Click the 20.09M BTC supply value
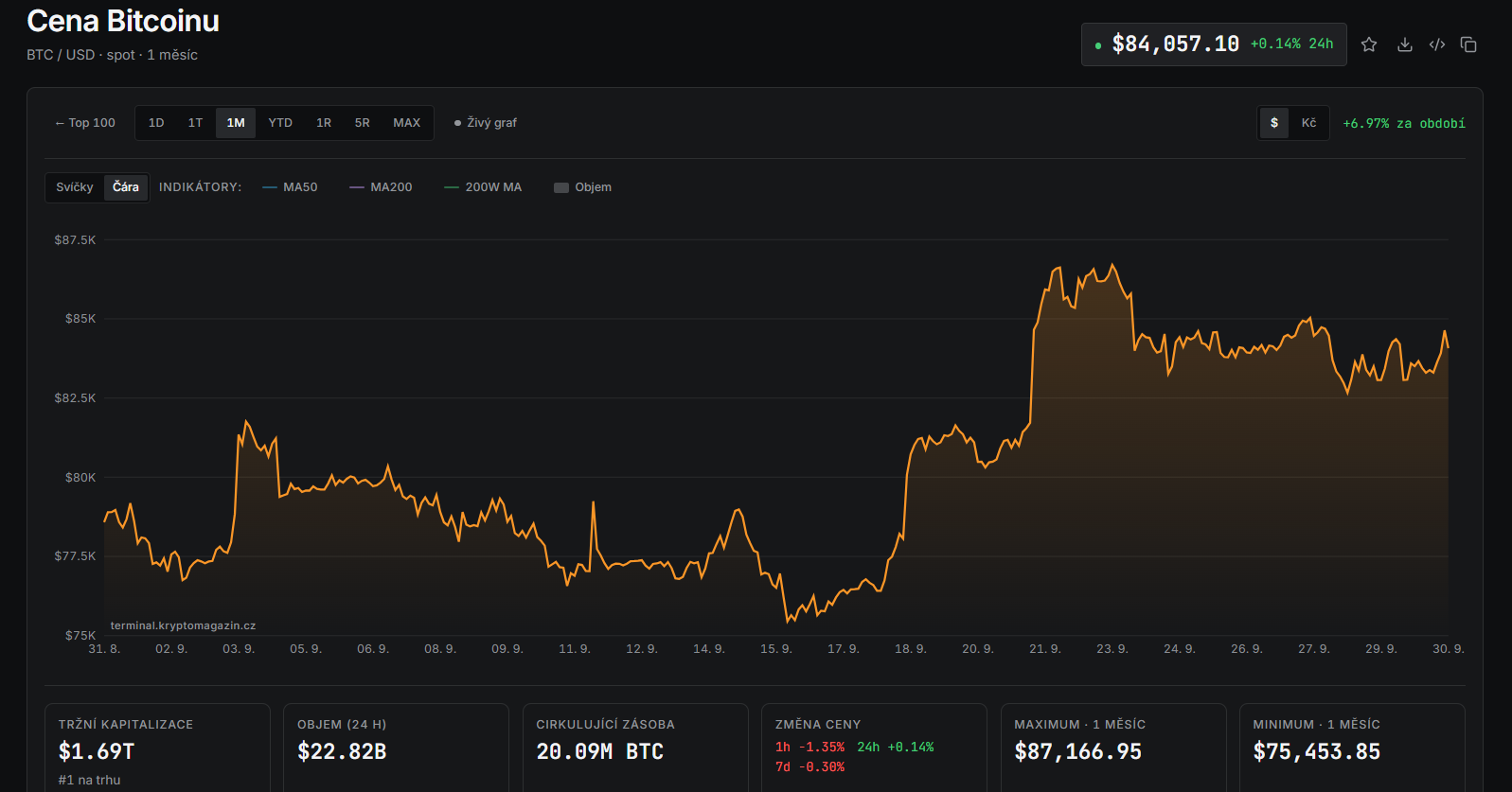This screenshot has width=1512, height=792. point(600,751)
